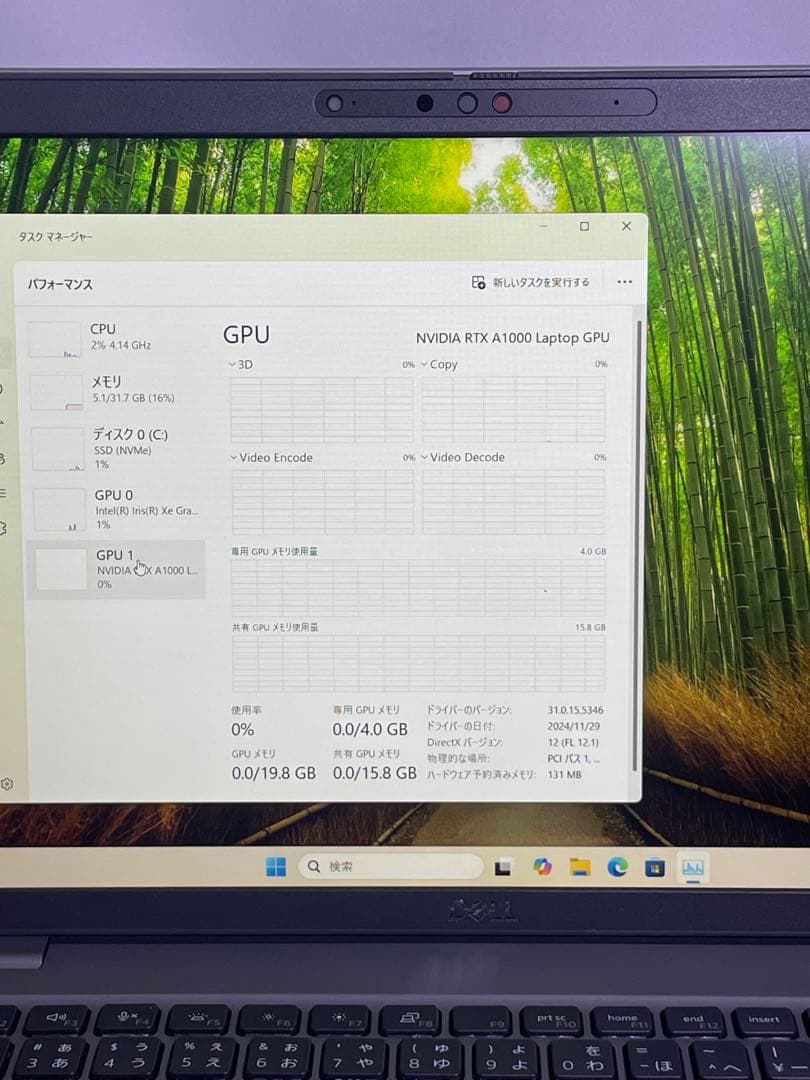Viewport: 810px width, 1080px height.
Task: Select GPU 1 NVIDIA RTX A1000
Action: tap(113, 567)
